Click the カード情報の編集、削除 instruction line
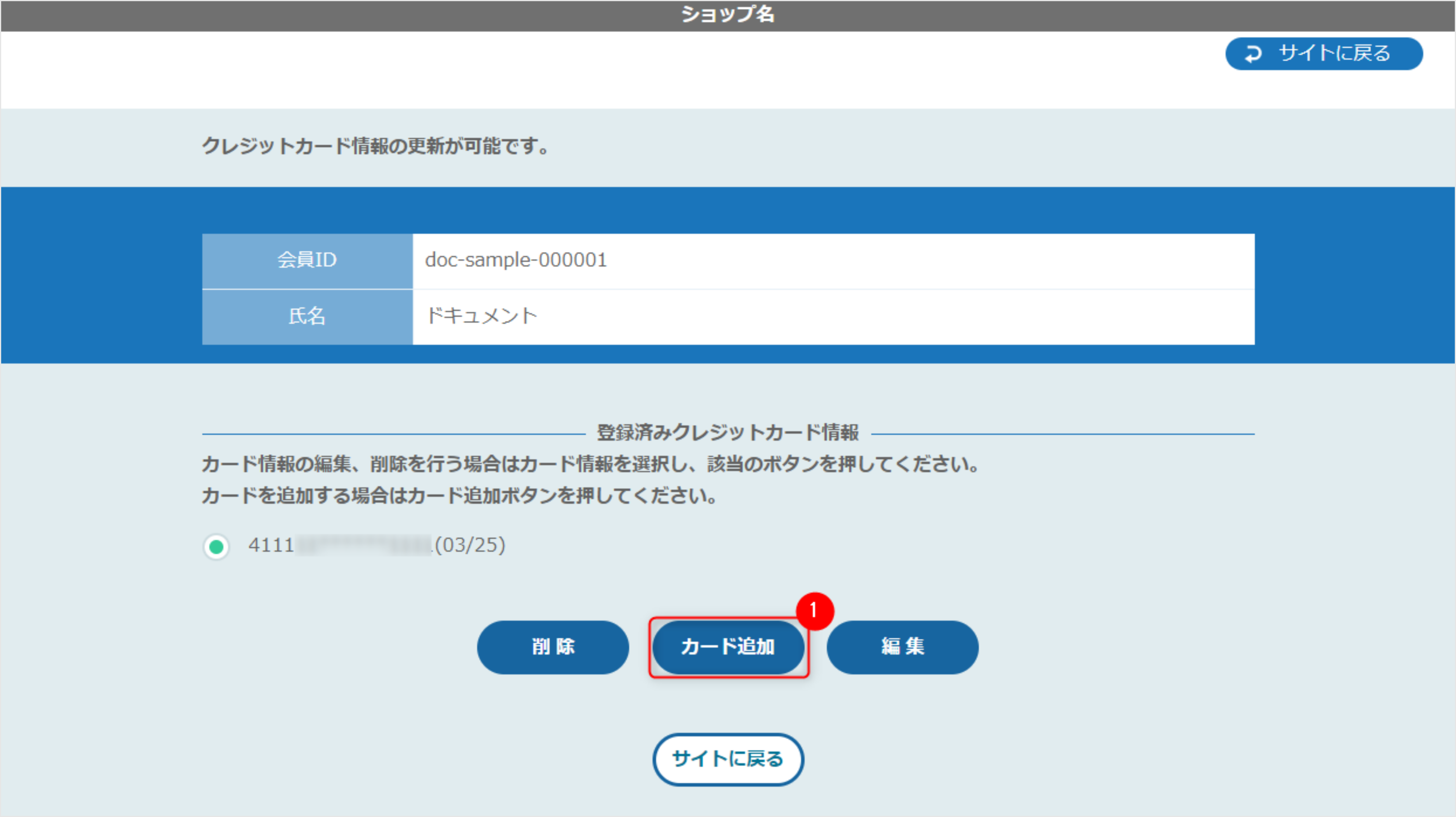This screenshot has width=1456, height=817. [589, 464]
